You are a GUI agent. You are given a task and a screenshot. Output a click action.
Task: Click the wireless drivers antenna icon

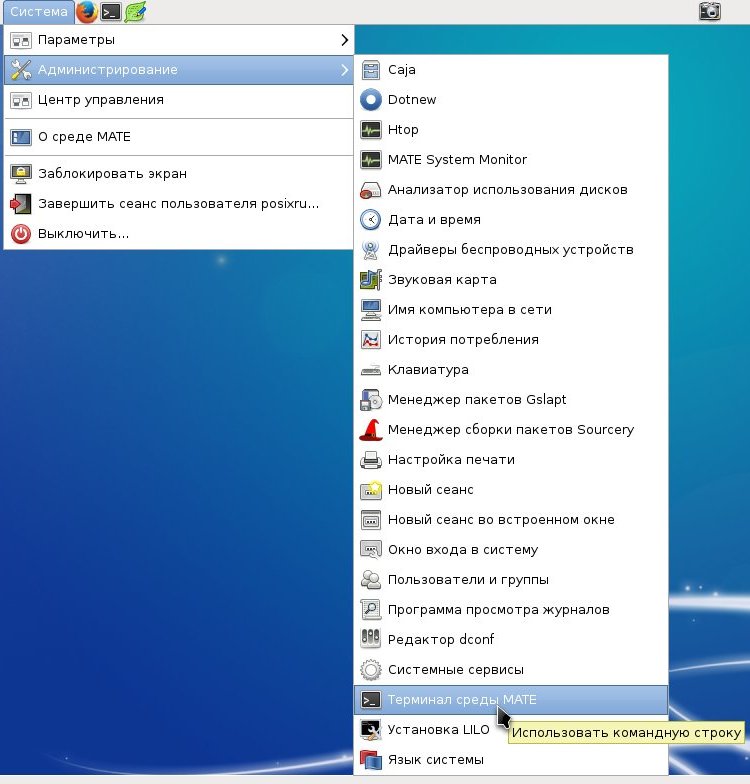(x=370, y=250)
